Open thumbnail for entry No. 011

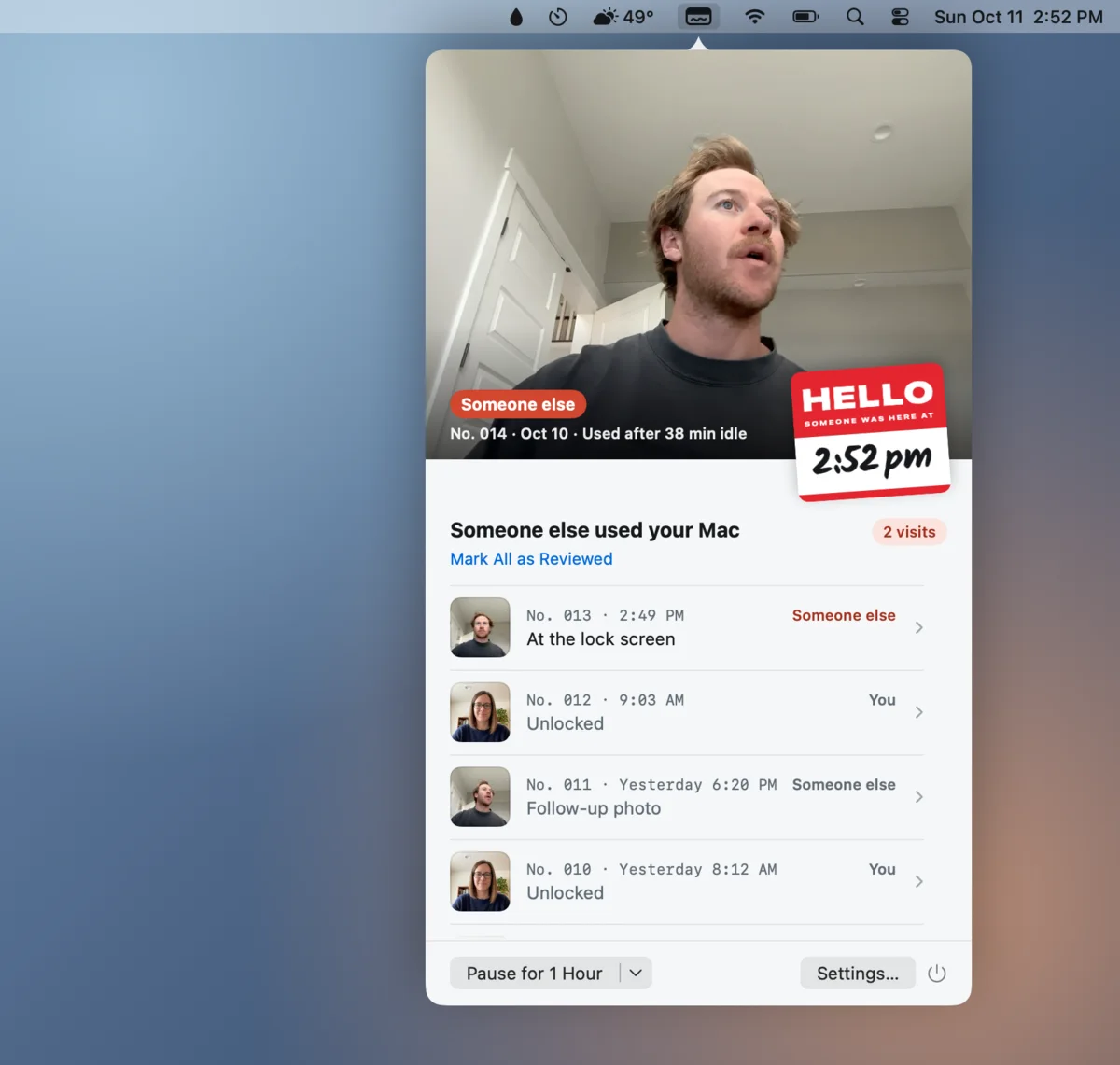pos(480,797)
